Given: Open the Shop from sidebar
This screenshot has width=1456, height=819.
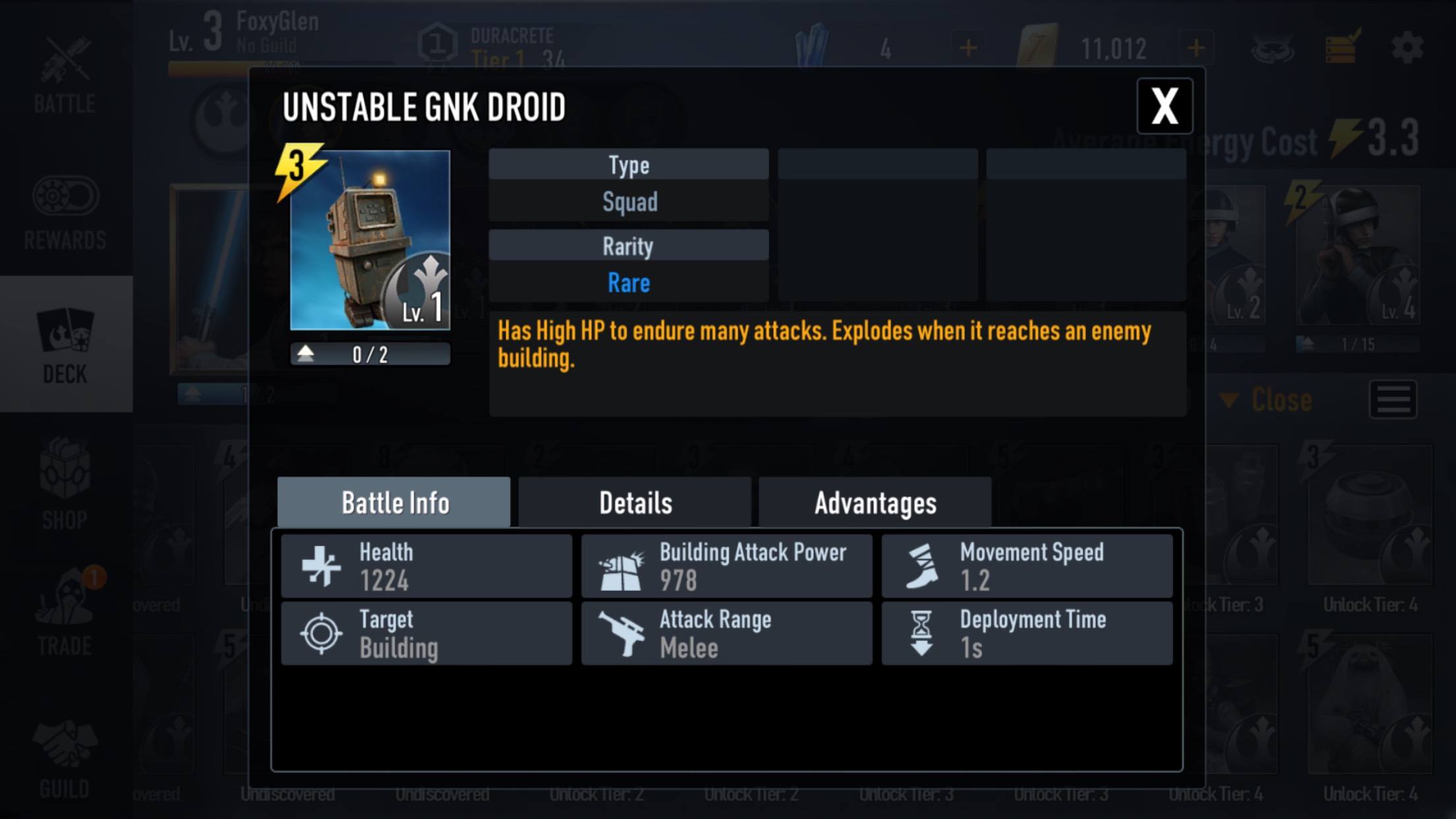Looking at the screenshot, I should [x=65, y=483].
